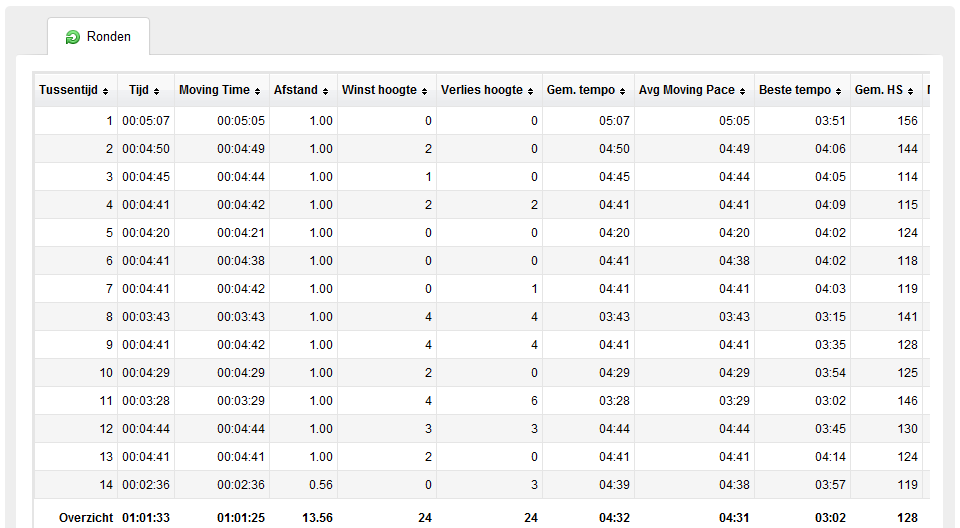Click average heart rate 156 in lap 1

907,121
